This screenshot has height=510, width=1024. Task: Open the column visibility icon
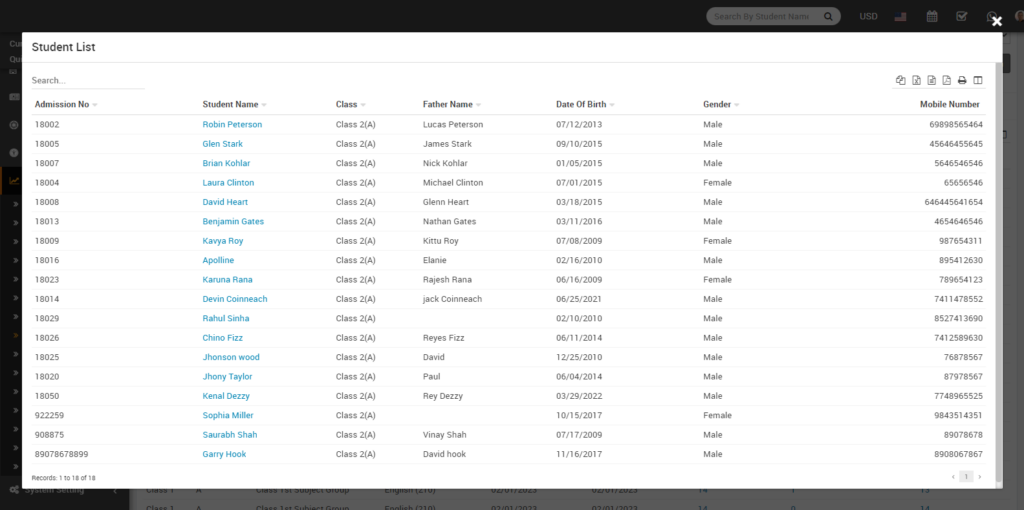pos(978,80)
